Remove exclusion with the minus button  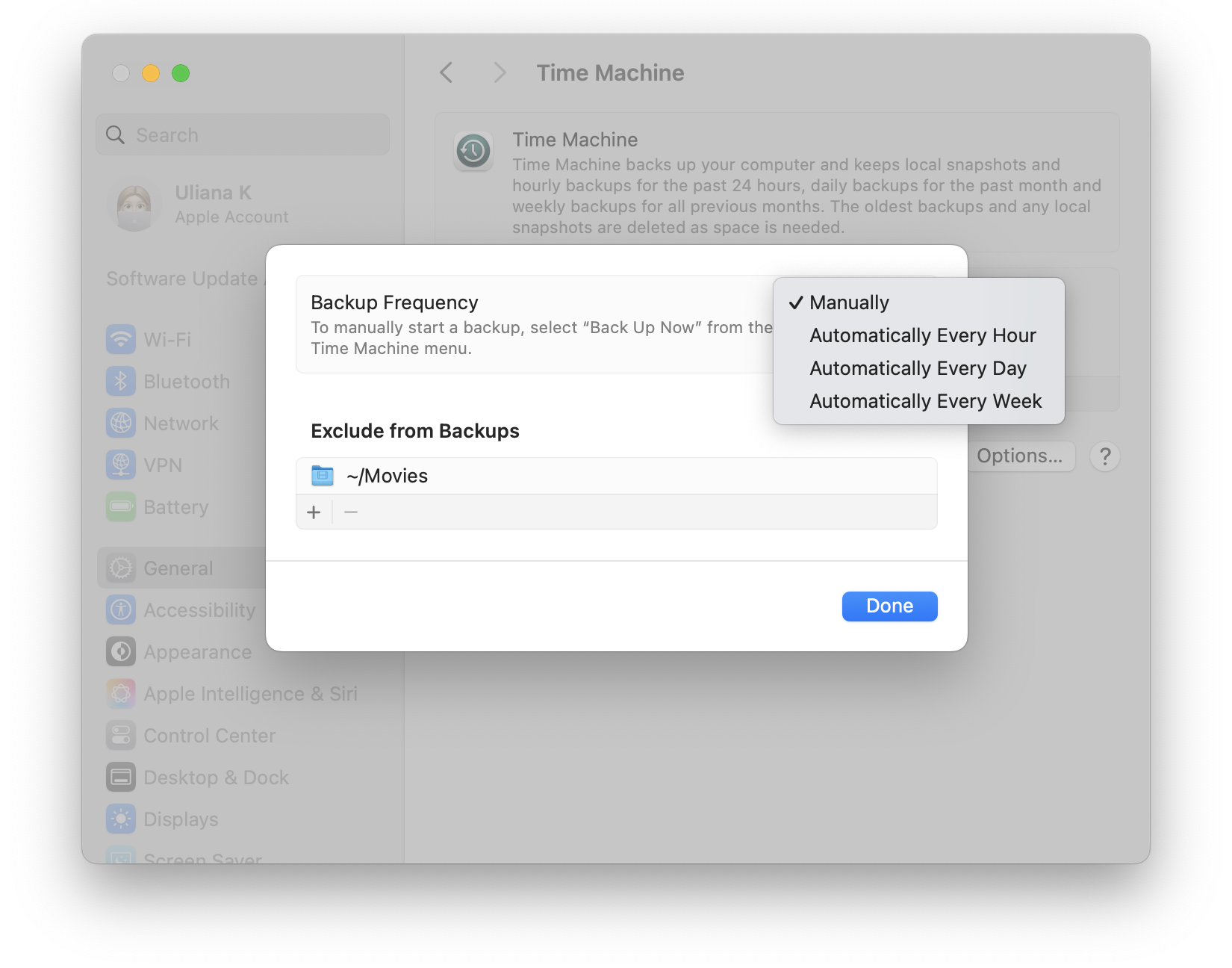click(x=351, y=512)
